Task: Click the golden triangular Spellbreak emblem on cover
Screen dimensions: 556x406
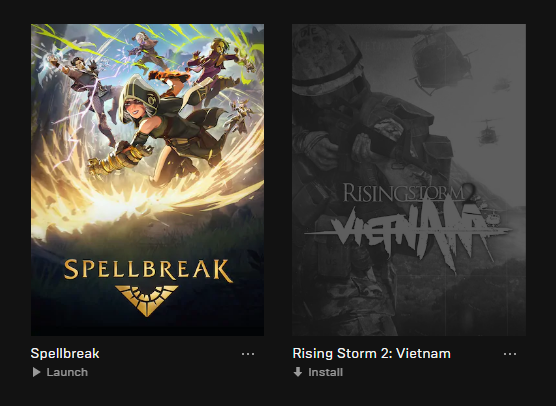Action: (x=146, y=300)
